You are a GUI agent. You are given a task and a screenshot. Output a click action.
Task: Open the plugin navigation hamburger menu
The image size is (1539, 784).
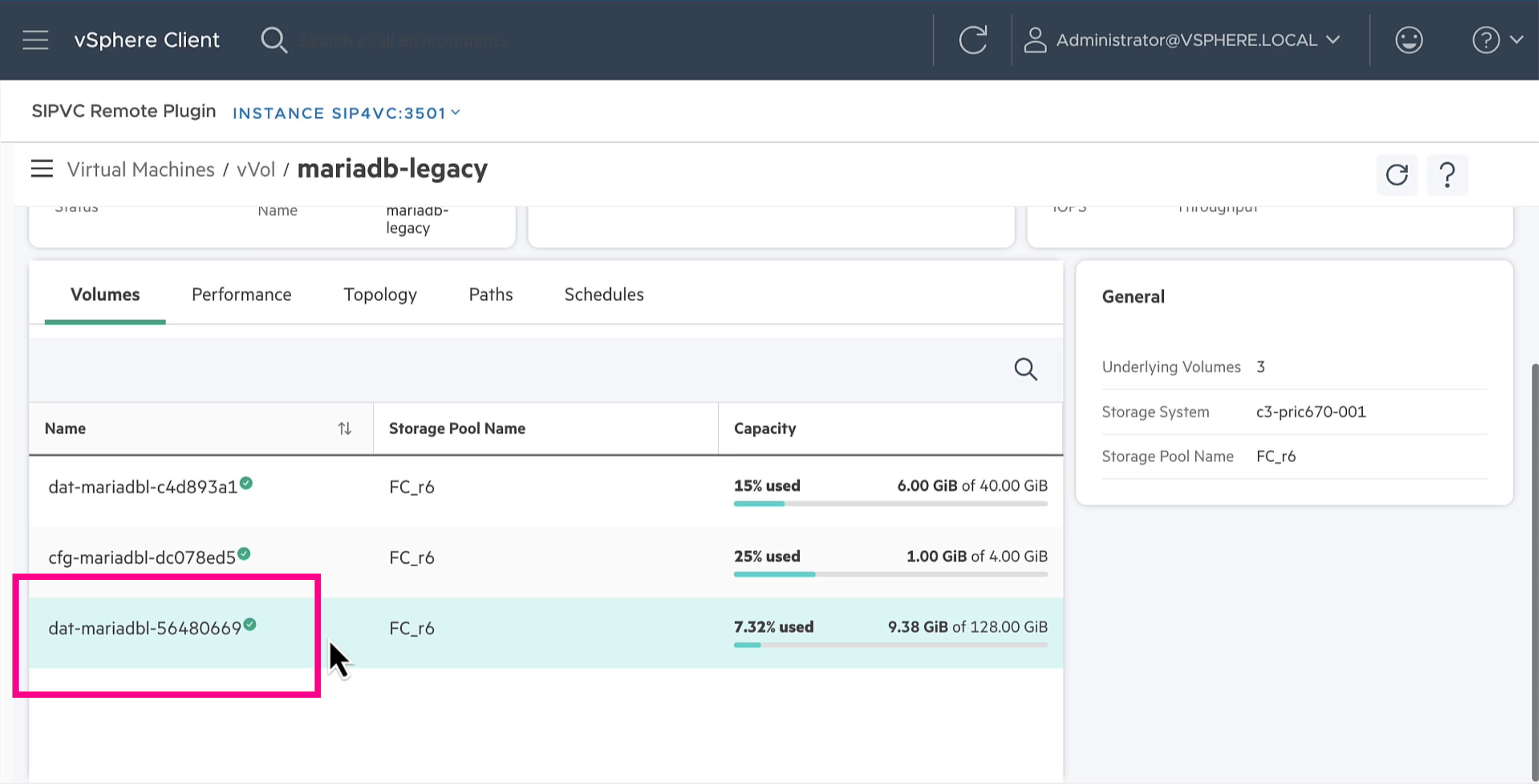[42, 169]
